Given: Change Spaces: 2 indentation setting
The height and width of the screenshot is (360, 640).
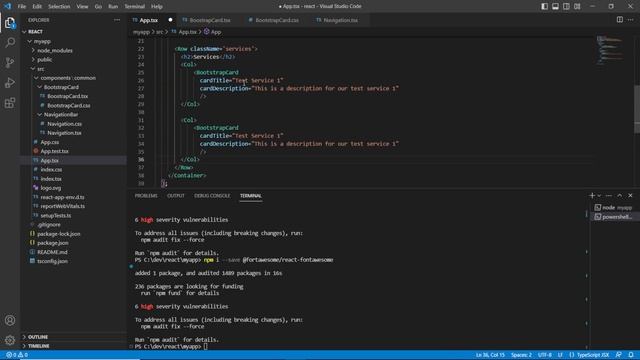Looking at the screenshot, I should pos(521,355).
